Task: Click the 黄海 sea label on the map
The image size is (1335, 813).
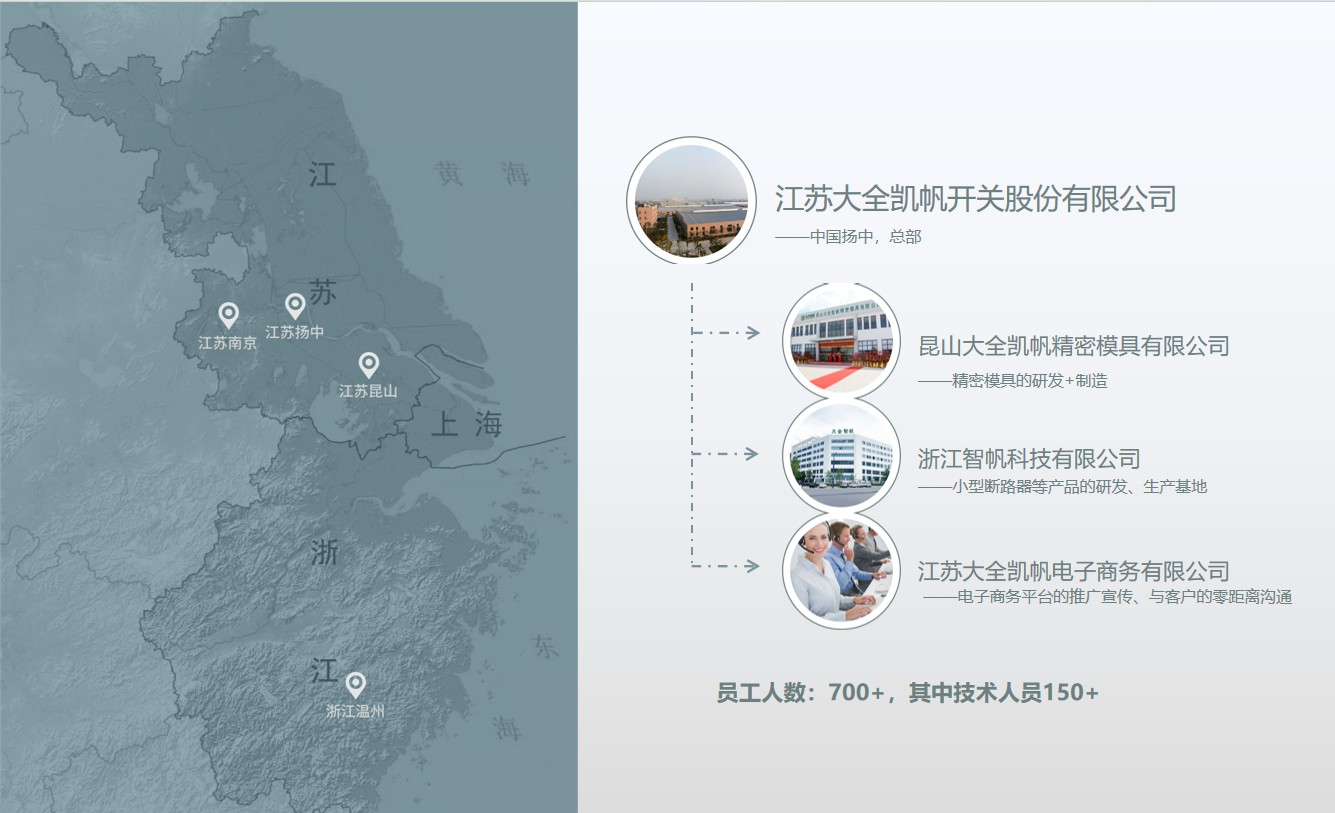Action: coord(483,174)
